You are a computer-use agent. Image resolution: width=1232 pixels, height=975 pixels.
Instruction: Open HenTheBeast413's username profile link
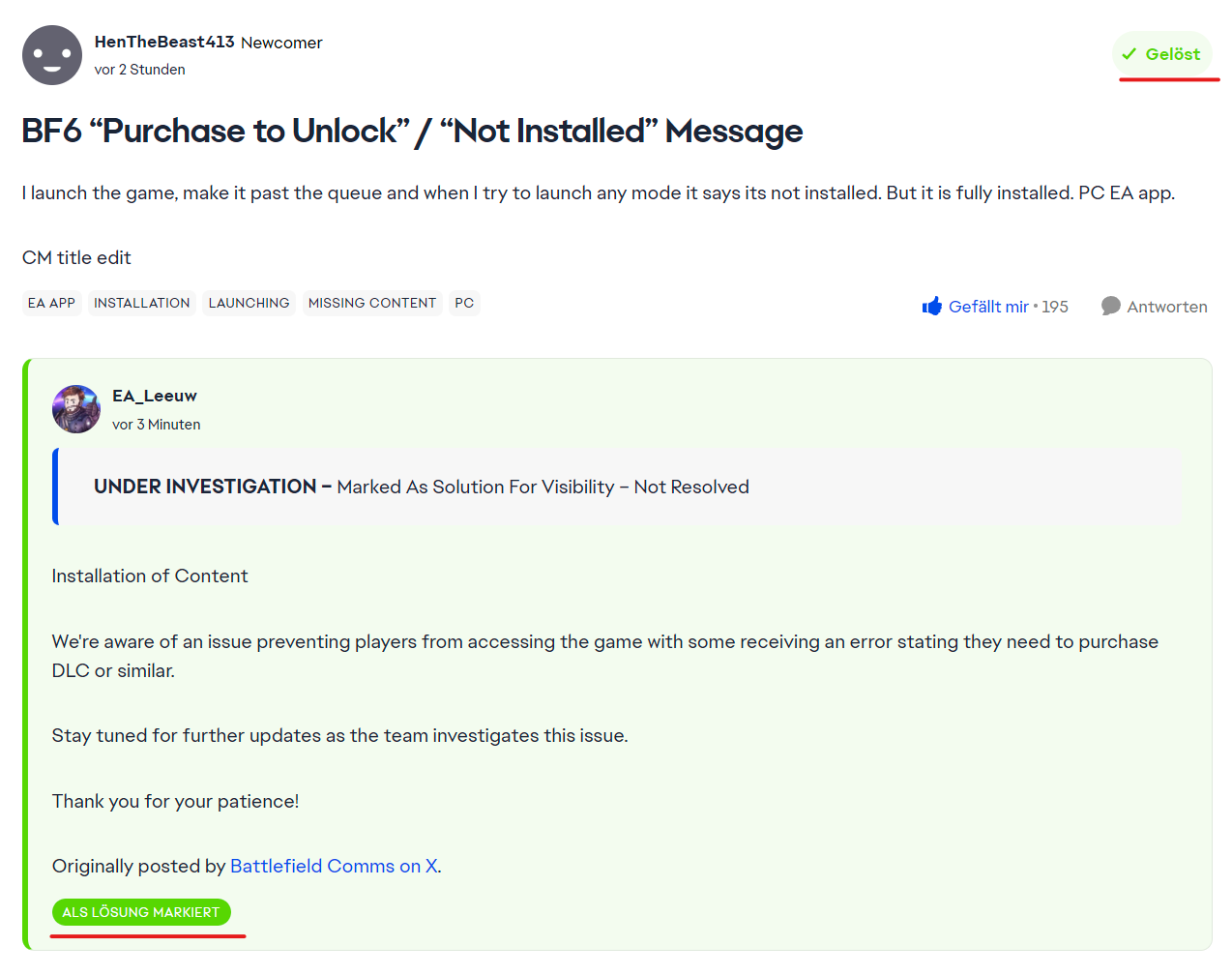164,42
